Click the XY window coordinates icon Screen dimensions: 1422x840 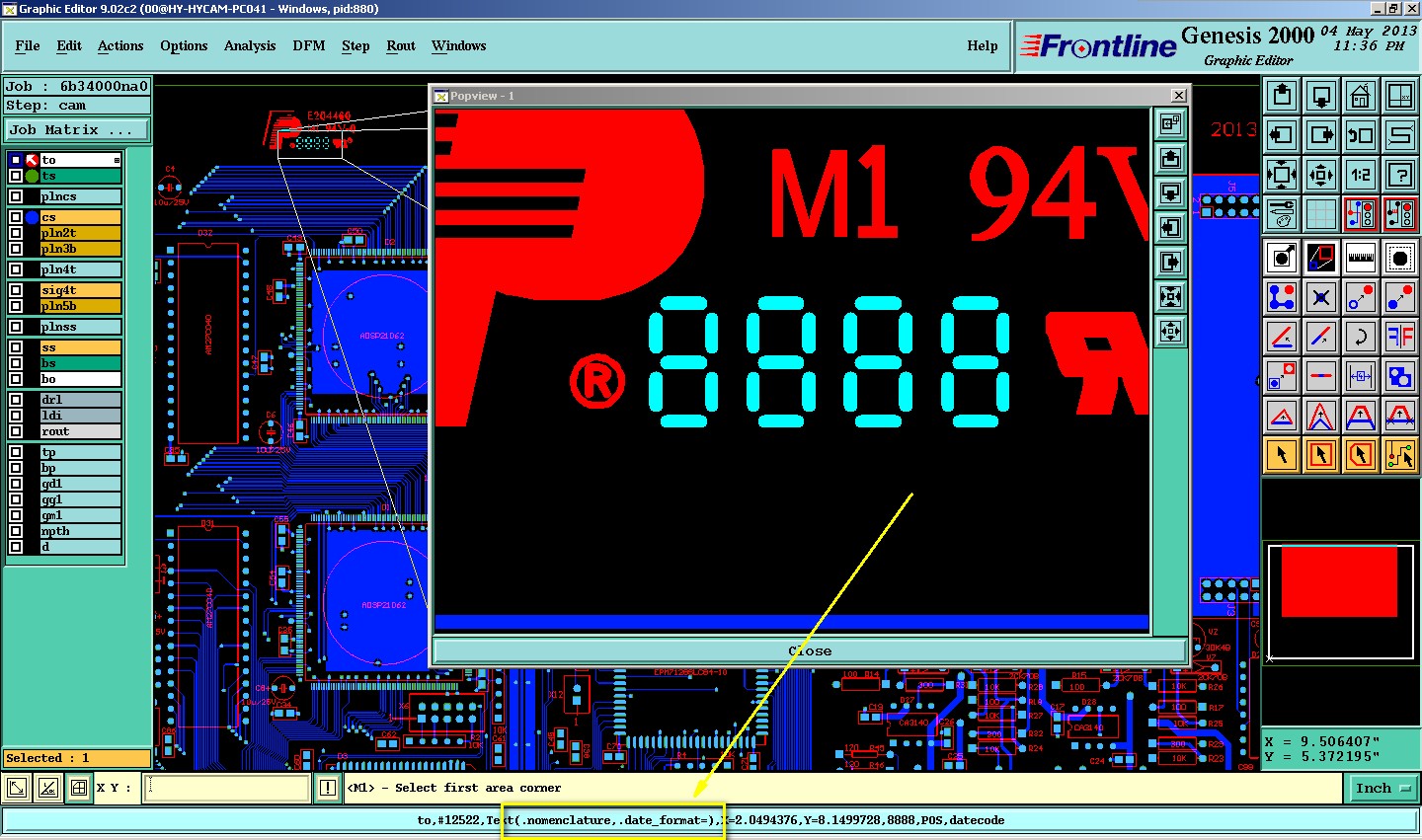pos(1400,96)
